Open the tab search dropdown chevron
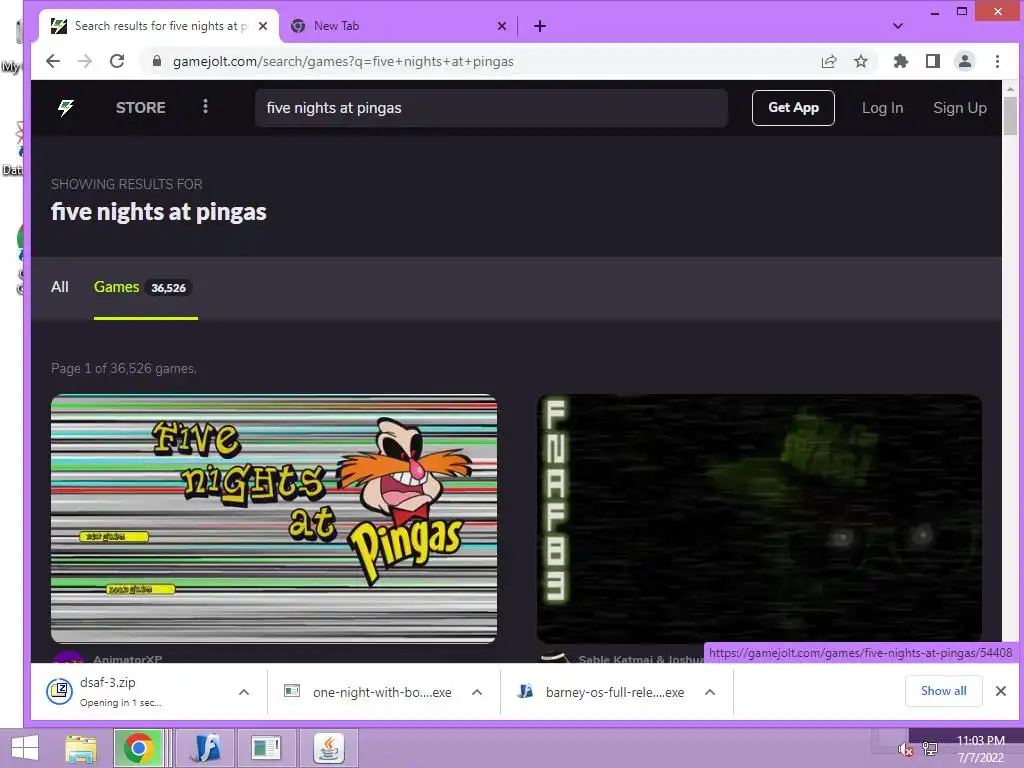Screen dimensions: 1024x768 [x=898, y=26]
